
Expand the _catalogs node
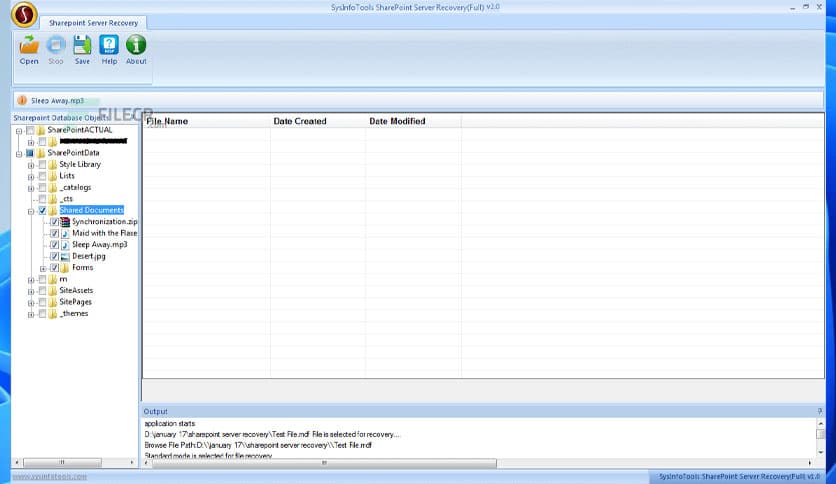31,188
